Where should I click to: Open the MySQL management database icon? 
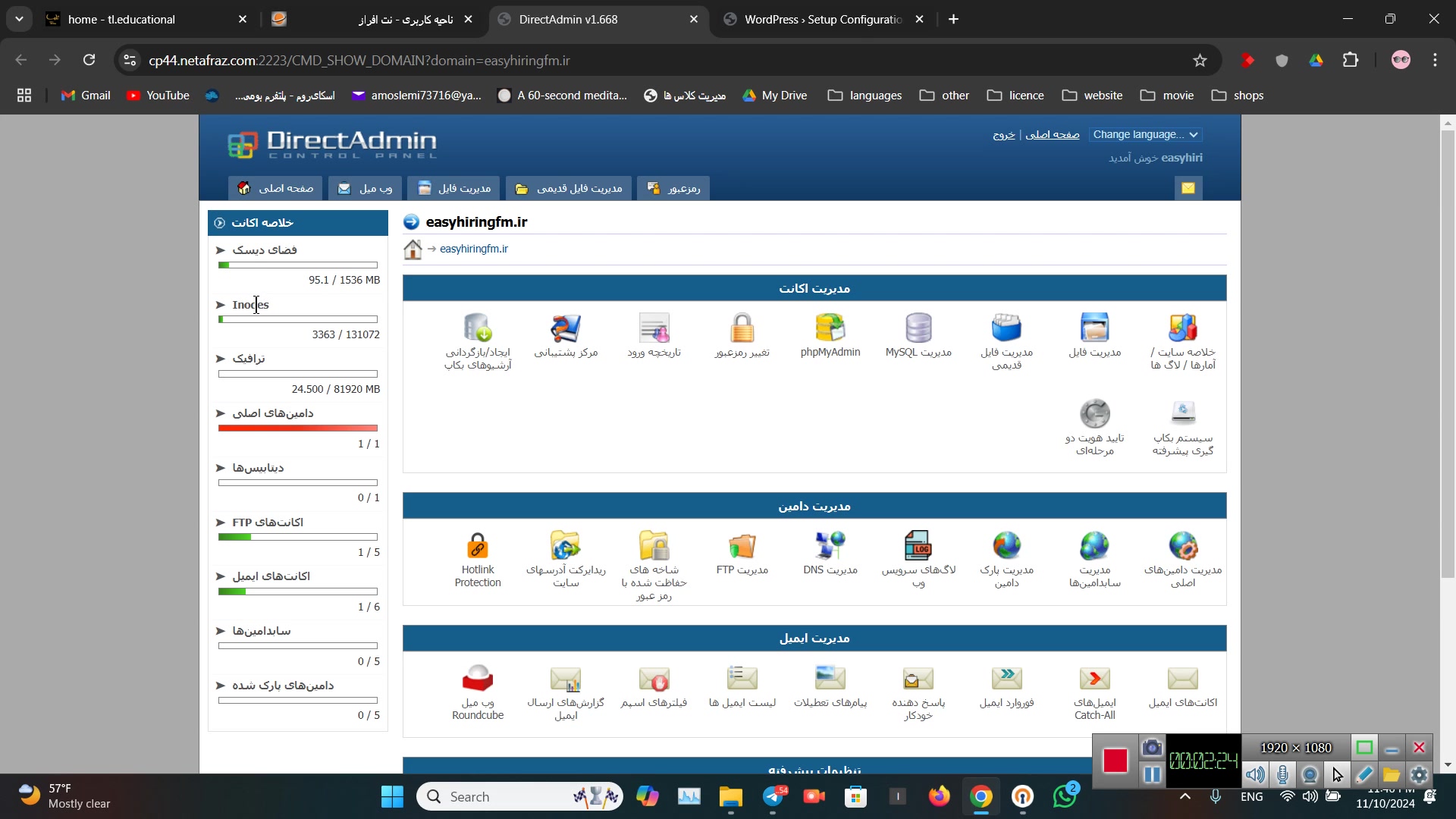pos(918,328)
